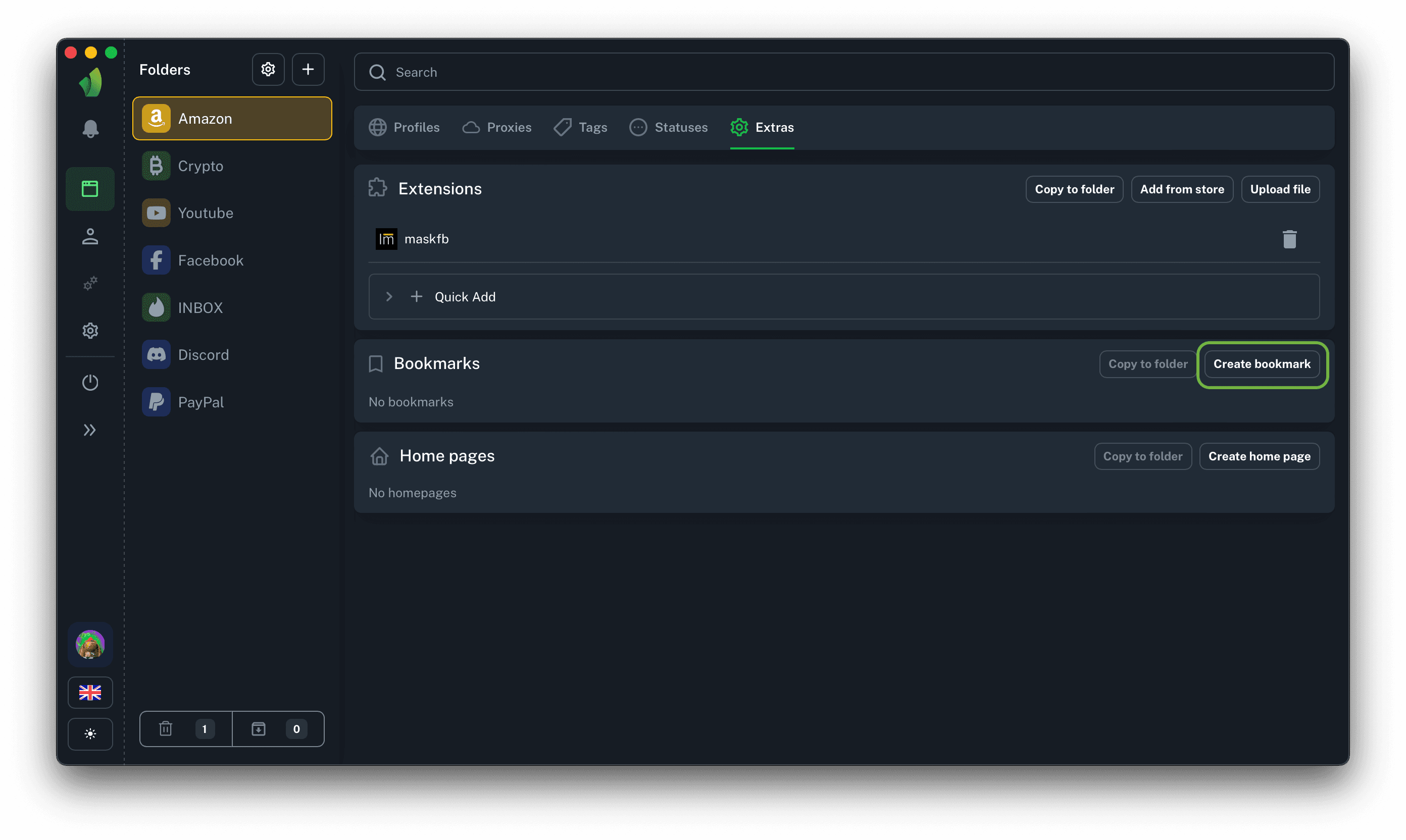Open the notifications bell in the sidebar
The width and height of the screenshot is (1406, 840).
[x=90, y=129]
